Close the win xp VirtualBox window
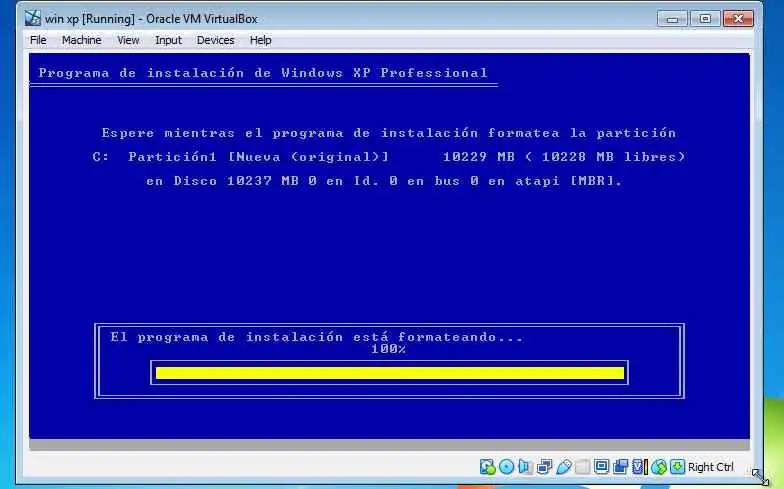Screen dimensions: 784x489 pyautogui.click(x=738, y=19)
